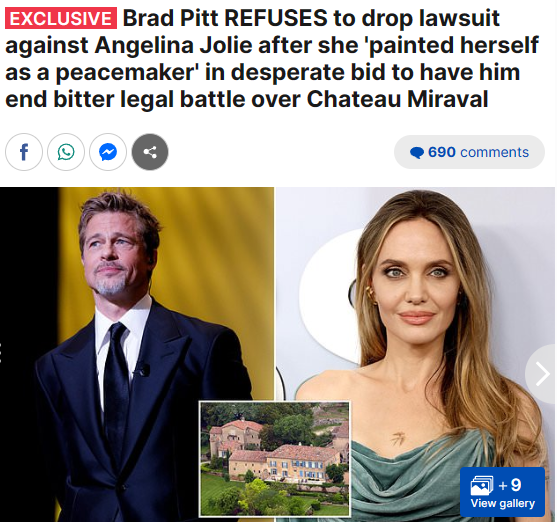Advance to next image with right chevron
Viewport: 557px width, 522px height.
[x=542, y=373]
